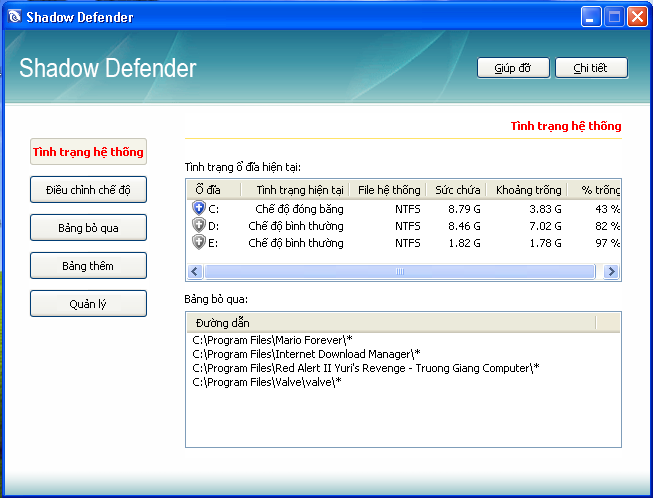The height and width of the screenshot is (498, 653).
Task: Click the disk table's left scroll arrow
Action: [x=194, y=272]
